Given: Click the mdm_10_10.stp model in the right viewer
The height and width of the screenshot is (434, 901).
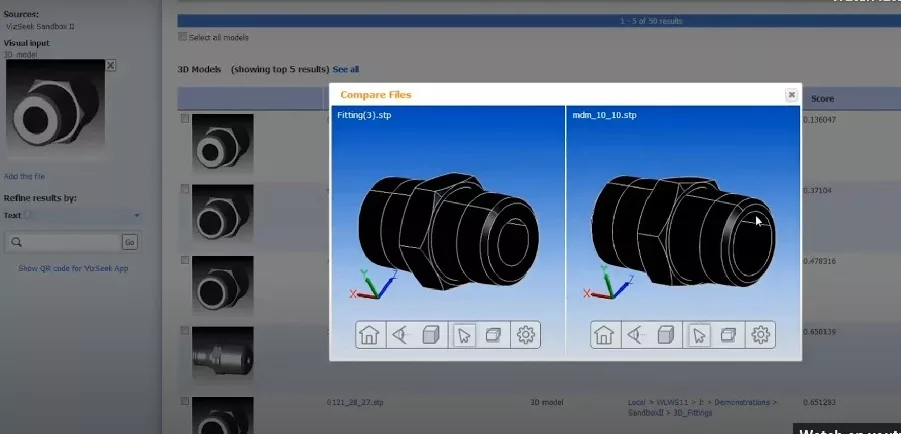Looking at the screenshot, I should click(683, 230).
